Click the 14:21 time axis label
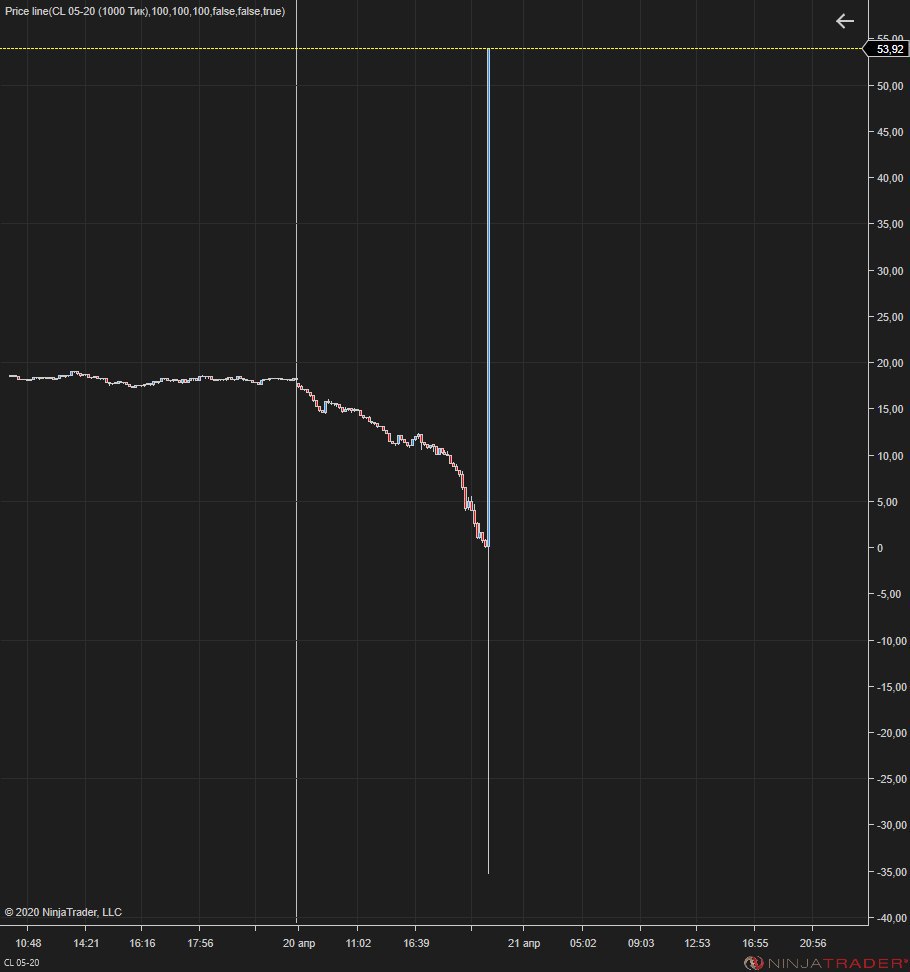 tap(86, 943)
